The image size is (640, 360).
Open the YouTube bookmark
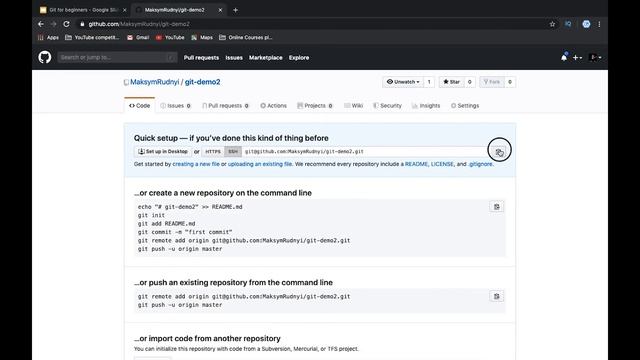click(170, 38)
